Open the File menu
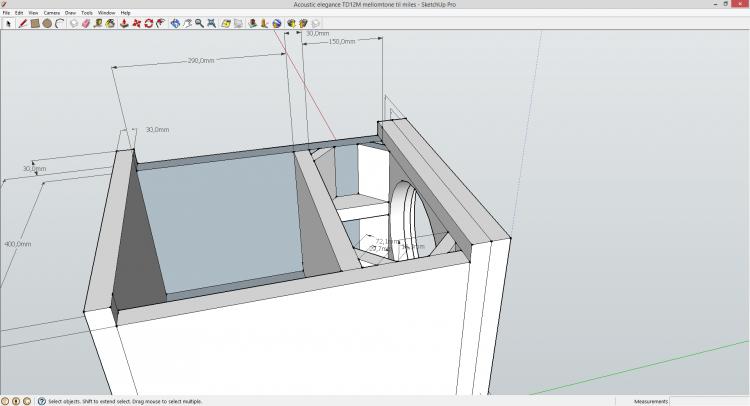Viewport: 750px width, 406px height. coord(6,13)
